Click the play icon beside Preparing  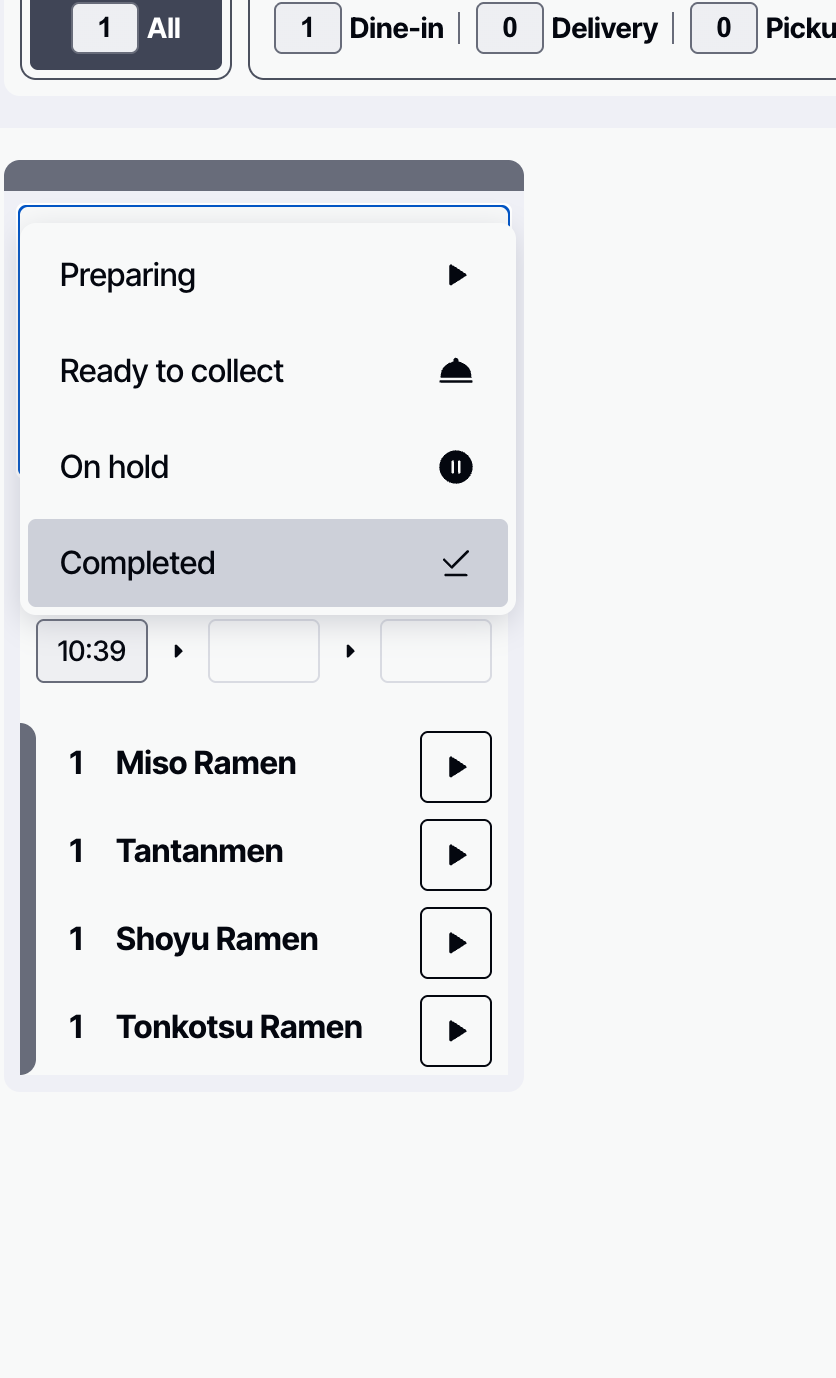pos(457,275)
